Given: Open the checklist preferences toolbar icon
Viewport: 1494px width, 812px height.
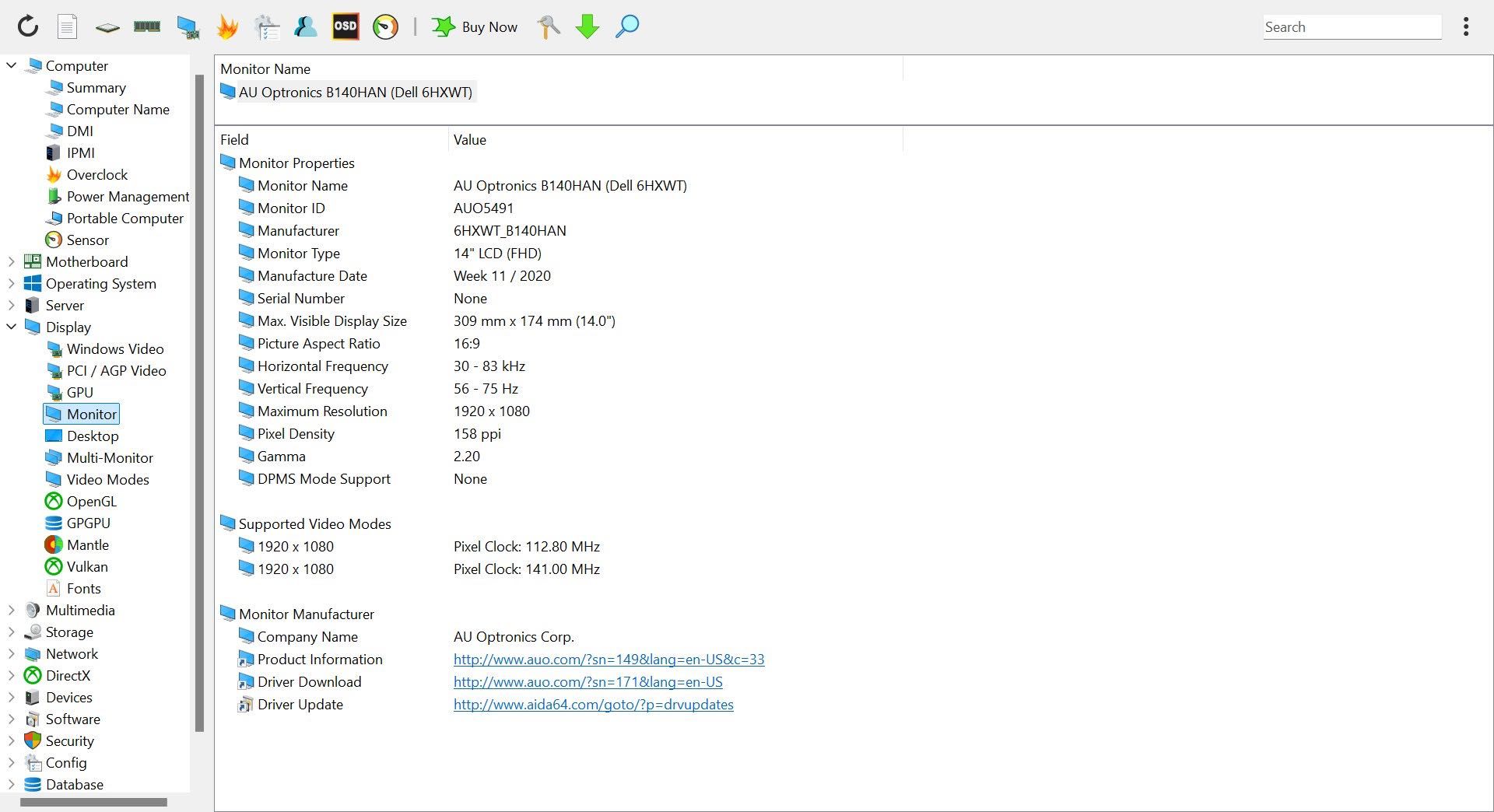Looking at the screenshot, I should point(267,26).
